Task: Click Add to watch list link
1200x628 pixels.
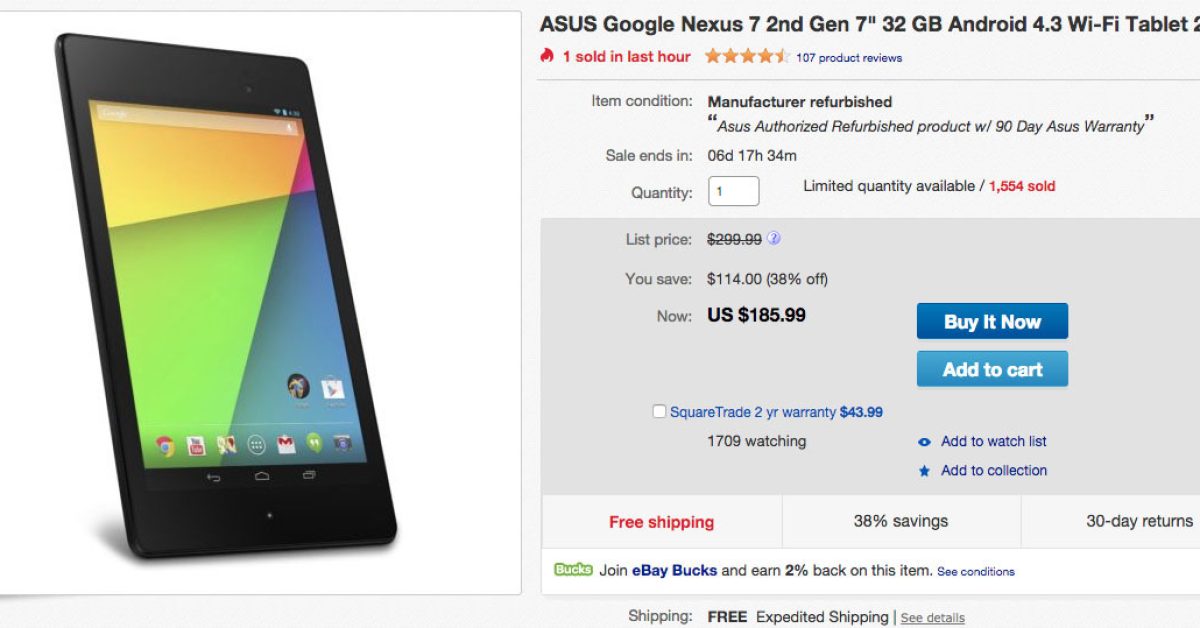Action: (x=993, y=441)
